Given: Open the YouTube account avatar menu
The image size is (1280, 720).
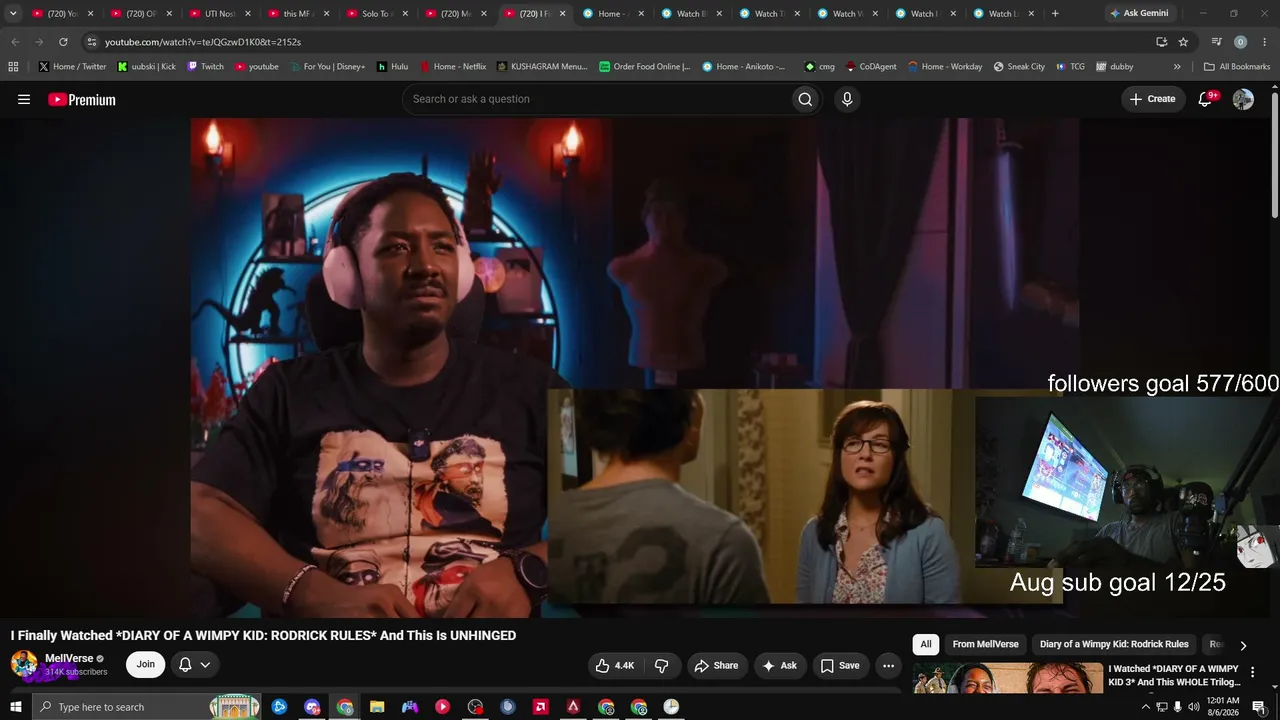Looking at the screenshot, I should pyautogui.click(x=1243, y=99).
